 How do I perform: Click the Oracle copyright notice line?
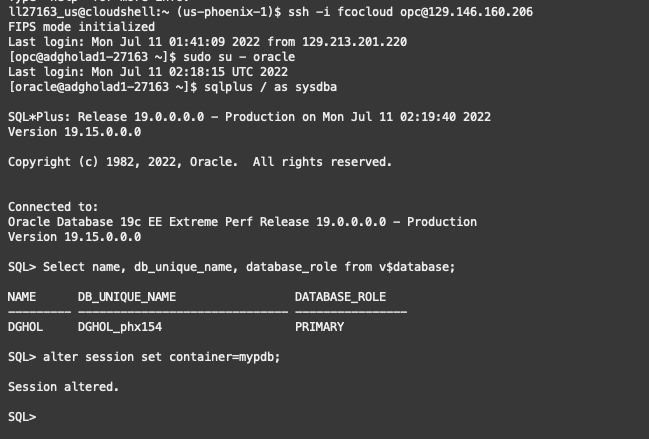(200, 162)
